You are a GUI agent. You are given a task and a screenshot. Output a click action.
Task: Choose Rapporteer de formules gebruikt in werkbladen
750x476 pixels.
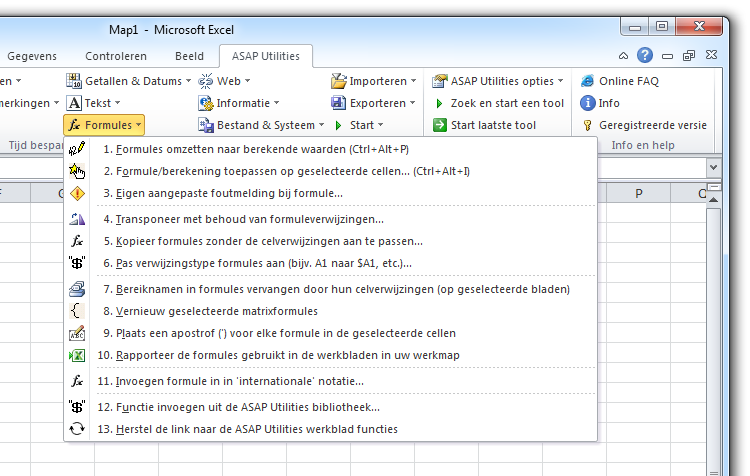coord(331,355)
